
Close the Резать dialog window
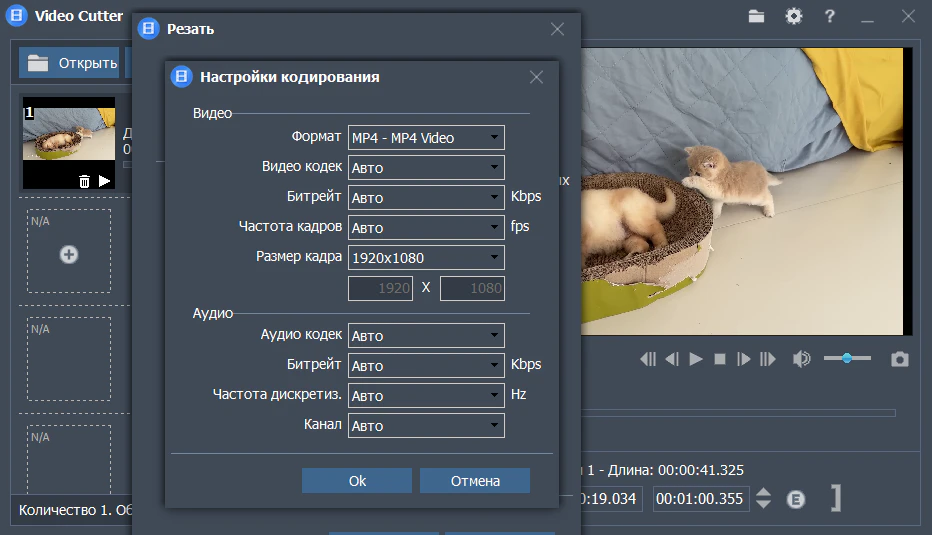(x=557, y=29)
